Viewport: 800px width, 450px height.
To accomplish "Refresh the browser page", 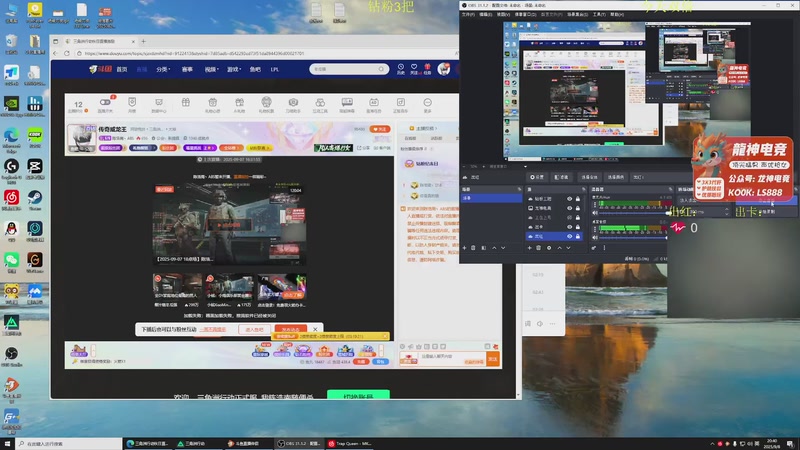I will (x=67, y=53).
